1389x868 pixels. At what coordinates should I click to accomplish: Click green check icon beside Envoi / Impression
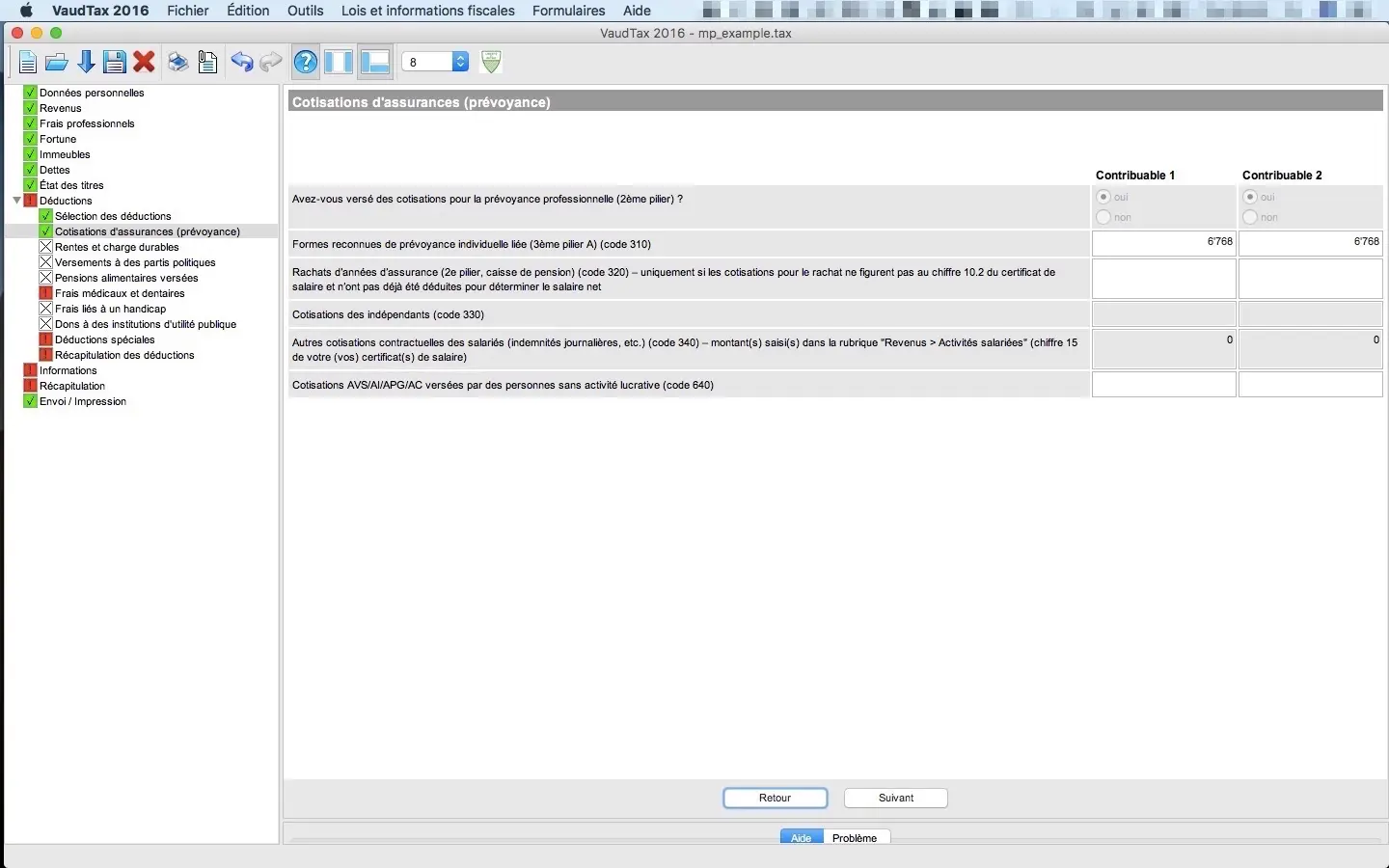click(x=30, y=401)
